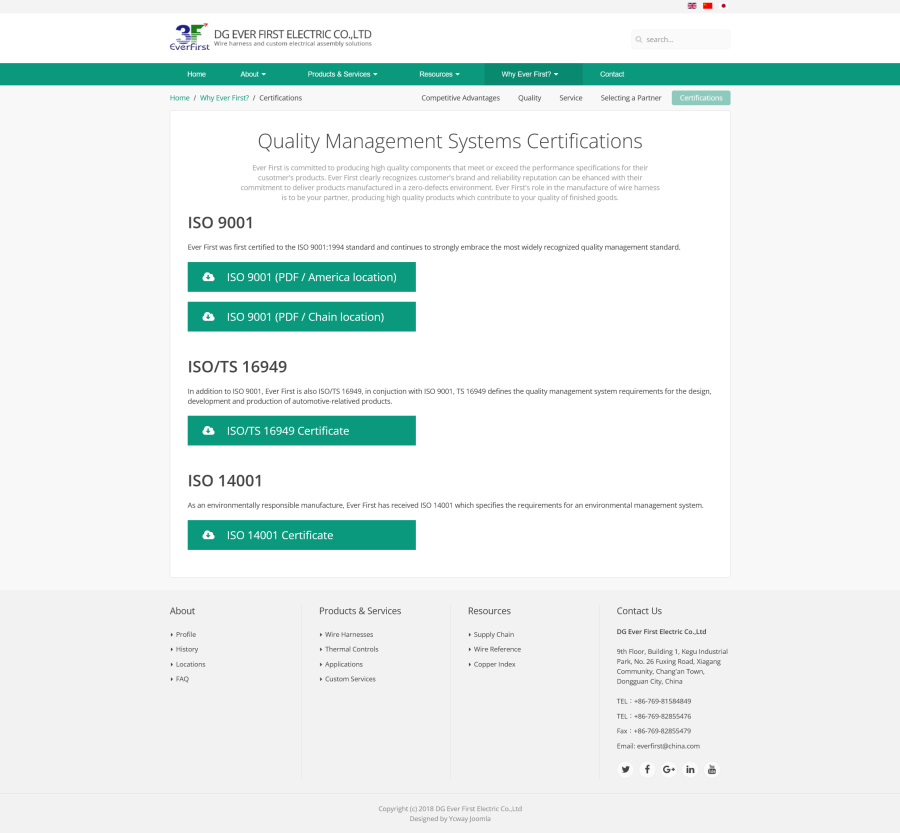
Task: Click the Twitter icon in footer
Action: [625, 769]
